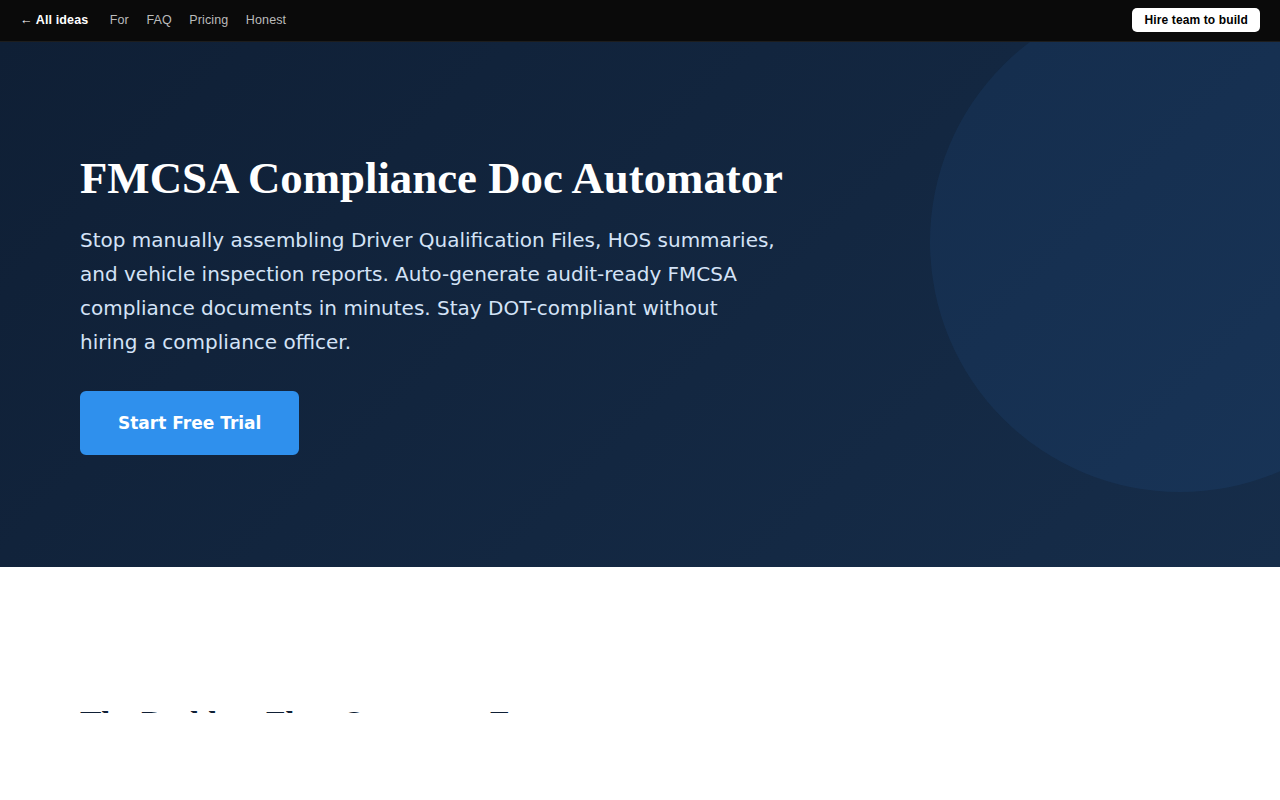Click Start Free Trial button
Screen dimensions: 1280x800
[x=189, y=423]
